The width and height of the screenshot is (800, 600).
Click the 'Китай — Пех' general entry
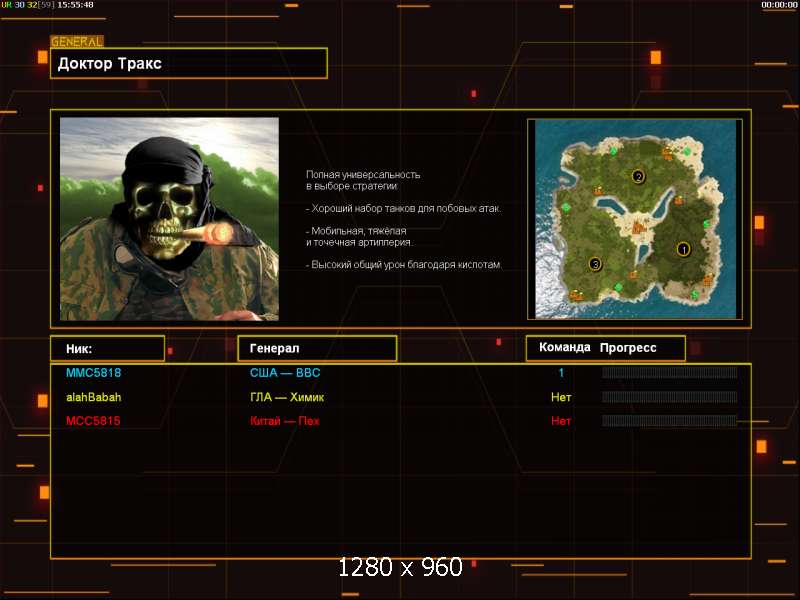285,421
